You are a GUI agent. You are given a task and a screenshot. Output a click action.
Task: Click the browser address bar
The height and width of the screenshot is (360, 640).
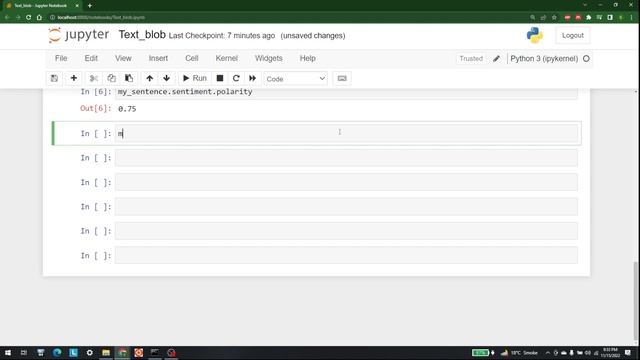coord(286,18)
